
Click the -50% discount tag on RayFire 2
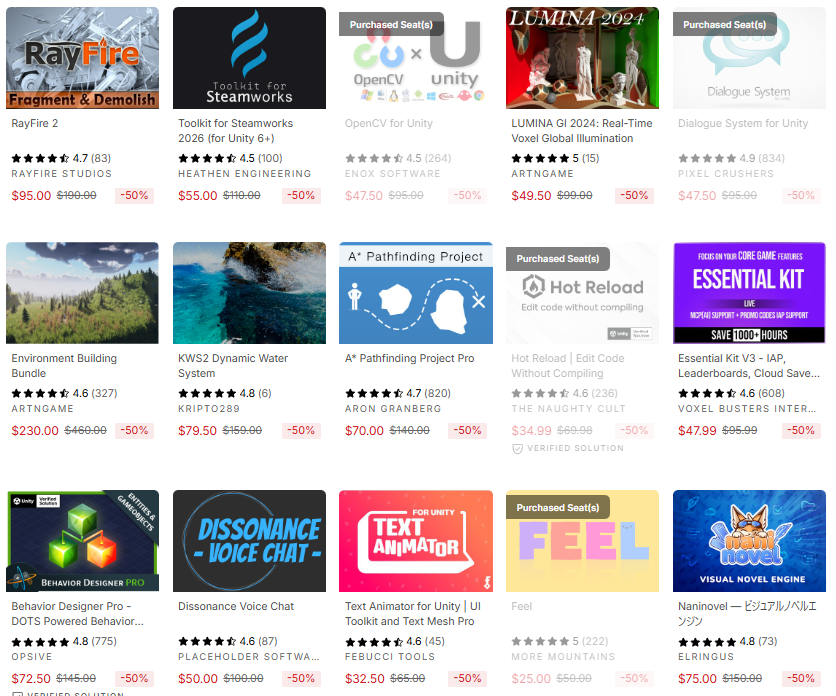tap(134, 196)
